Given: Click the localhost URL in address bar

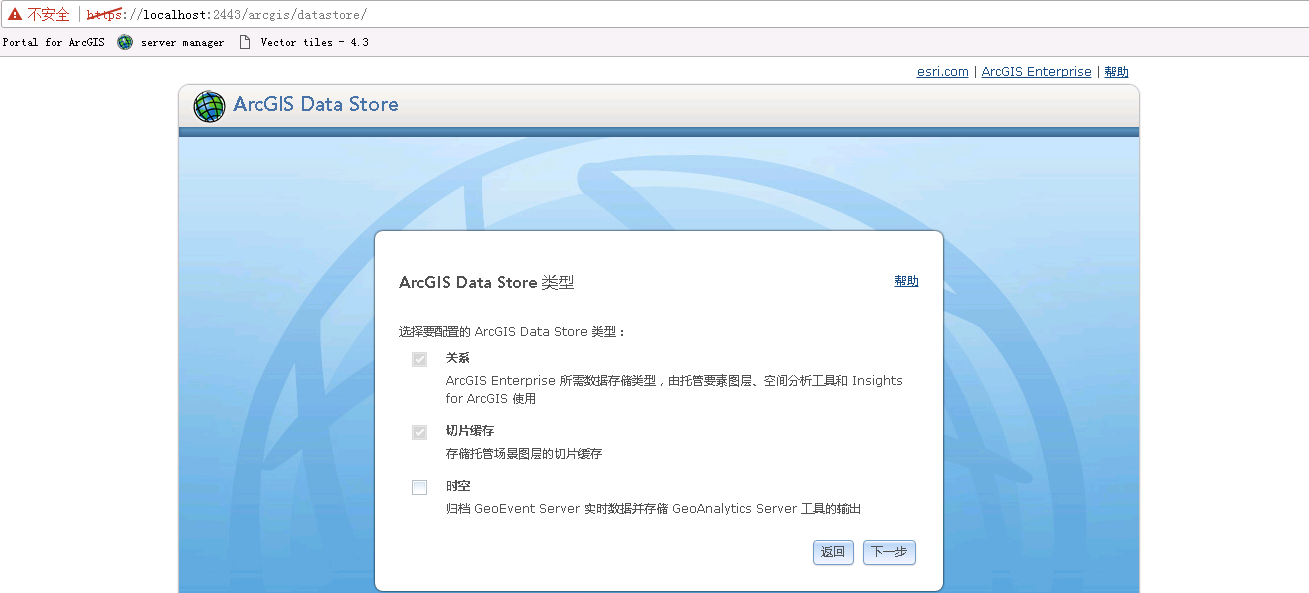Looking at the screenshot, I should click(226, 14).
